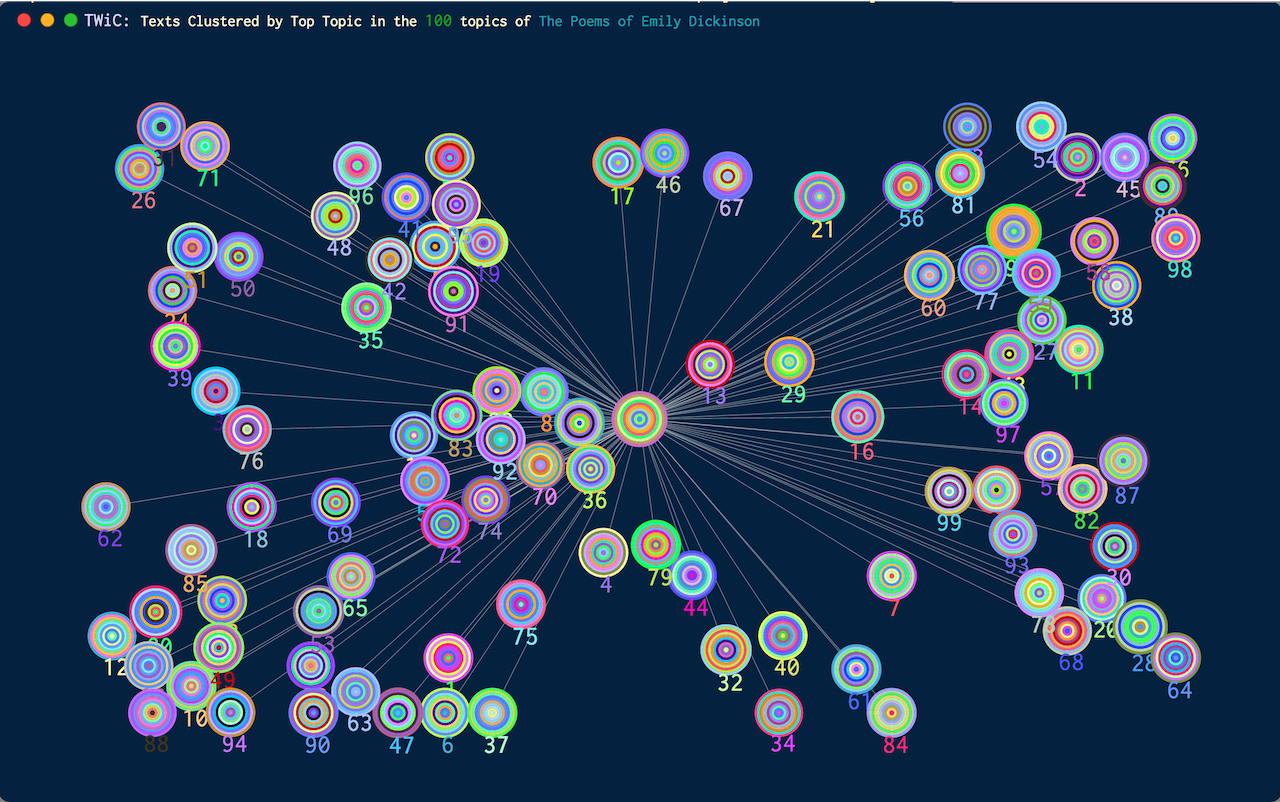The width and height of the screenshot is (1280, 802).
Task: Open topic cluster circle labeled 83
Action: tap(457, 415)
